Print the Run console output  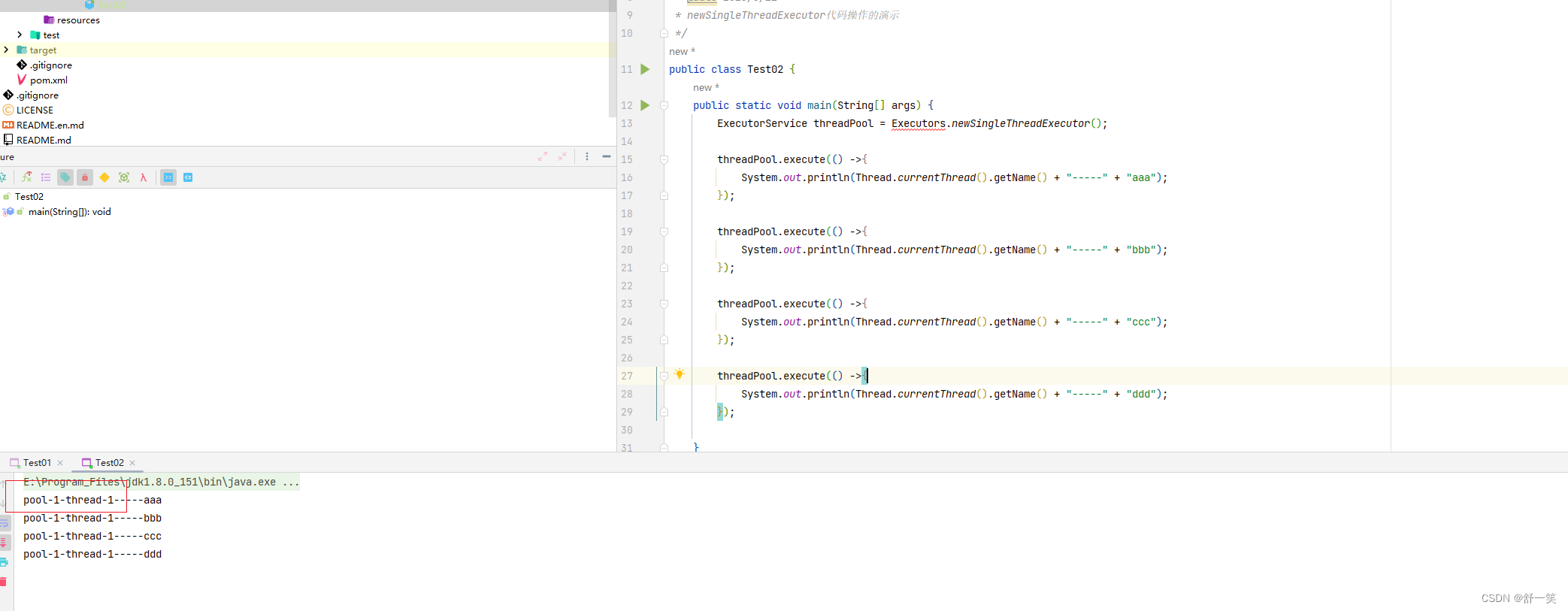click(4, 562)
